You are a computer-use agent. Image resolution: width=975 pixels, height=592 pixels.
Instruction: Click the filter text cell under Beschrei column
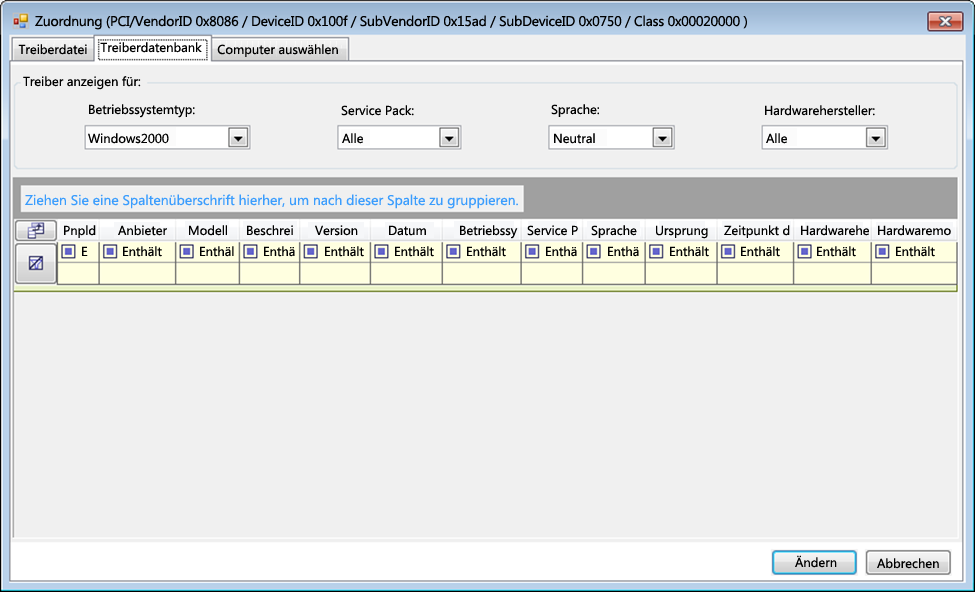pyautogui.click(x=269, y=273)
